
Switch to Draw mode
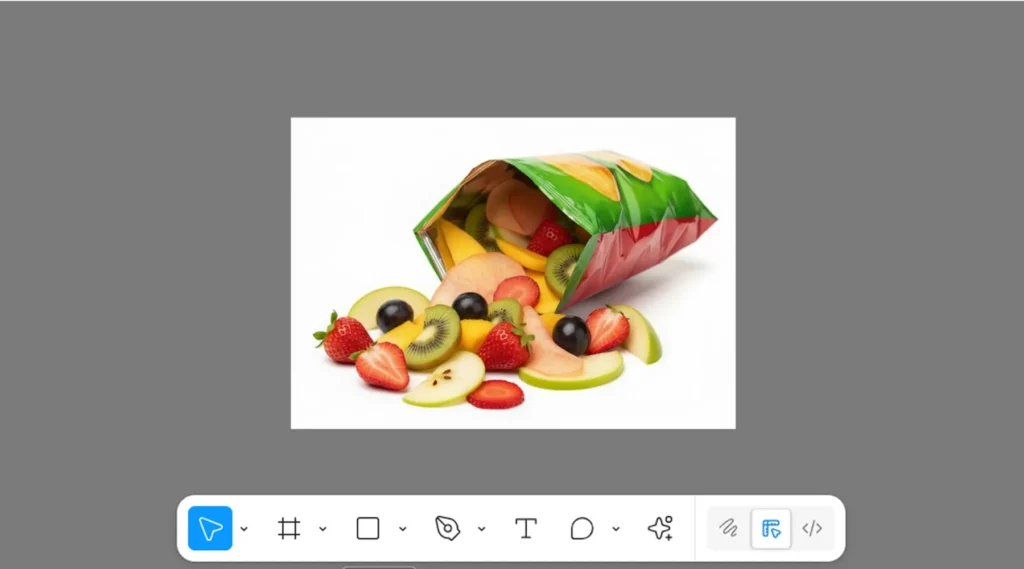point(729,528)
